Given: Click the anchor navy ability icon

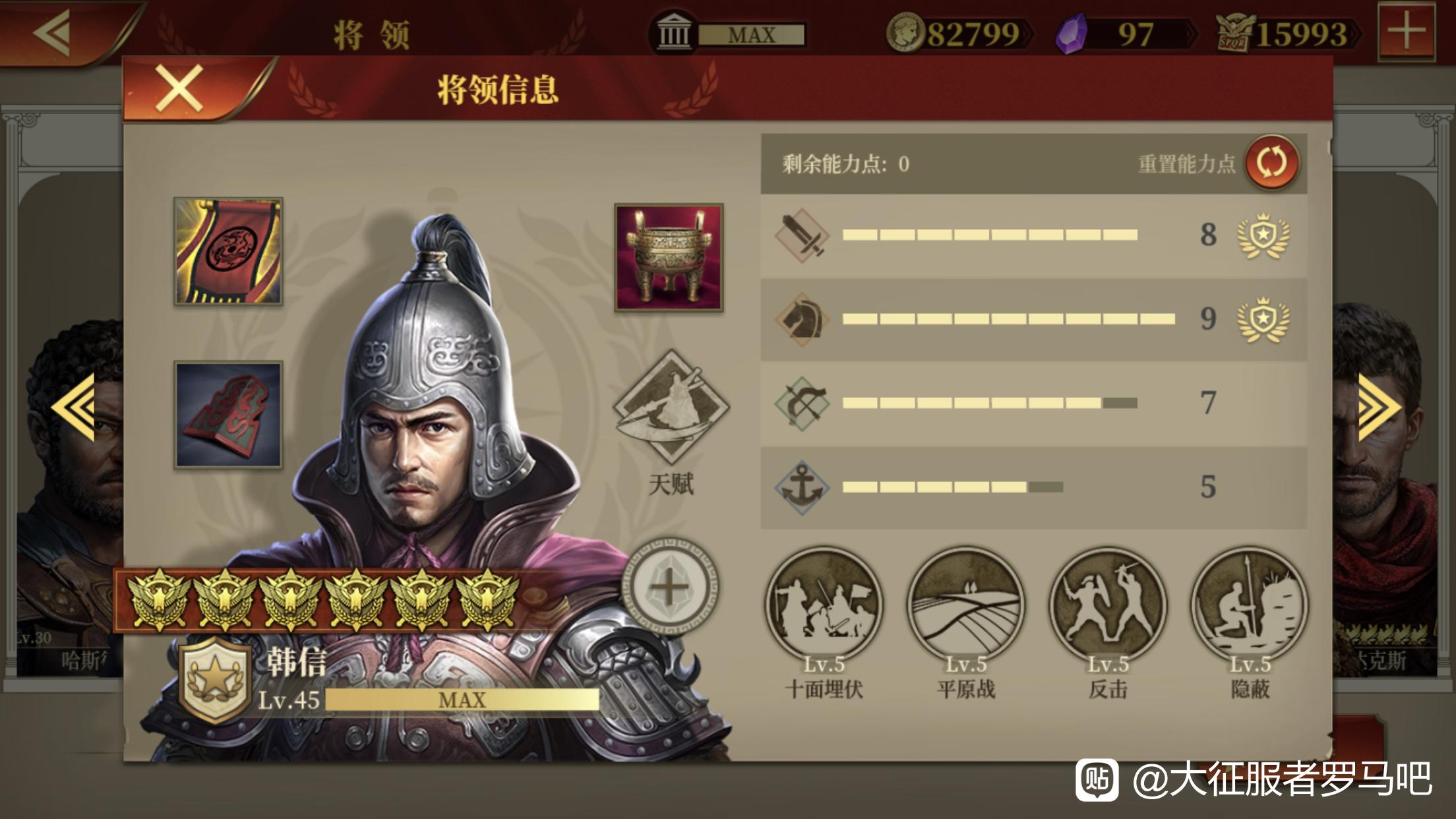Looking at the screenshot, I should (802, 487).
